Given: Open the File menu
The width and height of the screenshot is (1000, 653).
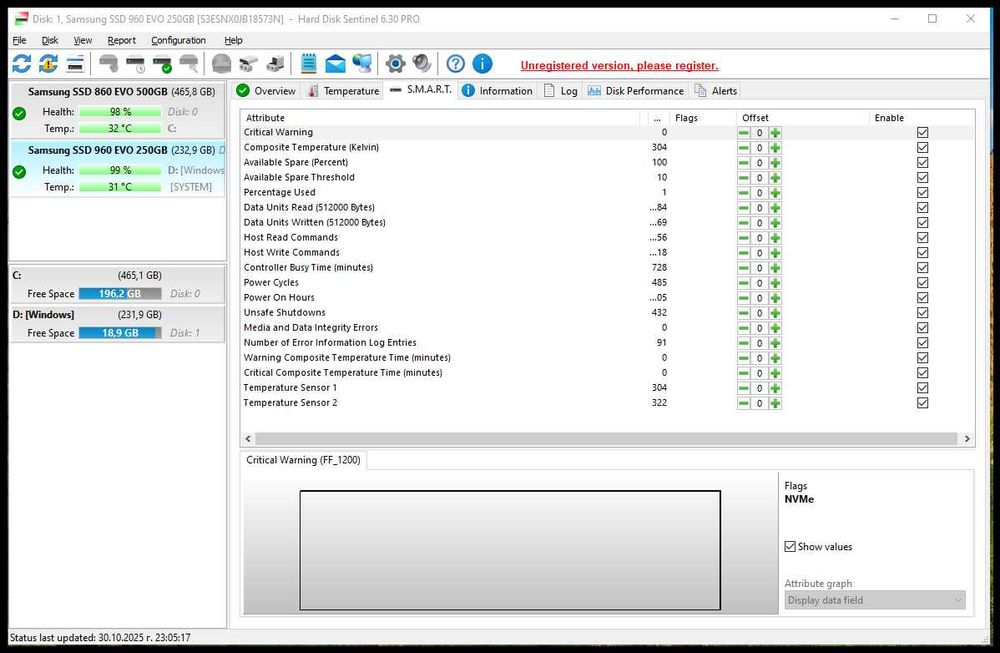Looking at the screenshot, I should coord(19,40).
